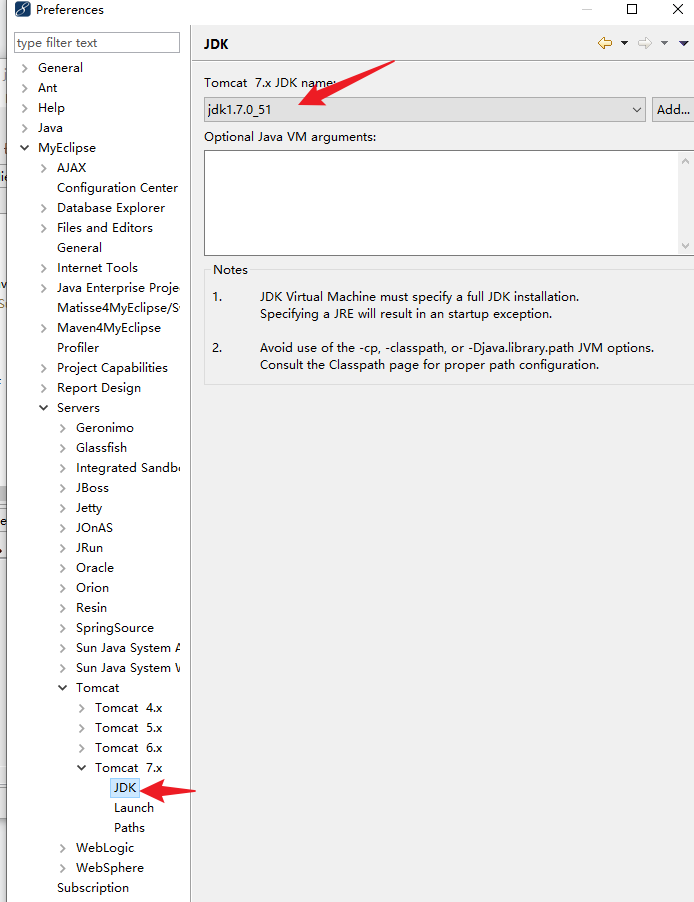Image resolution: width=694 pixels, height=902 pixels.
Task: Expand the WebSphere server node
Action: pos(63,868)
